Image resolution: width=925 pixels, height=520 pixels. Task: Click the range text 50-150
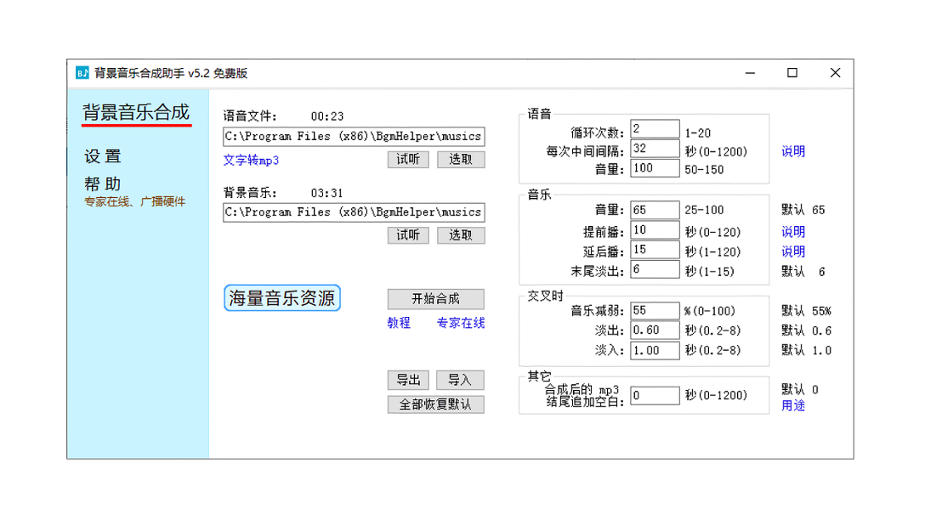tap(704, 170)
